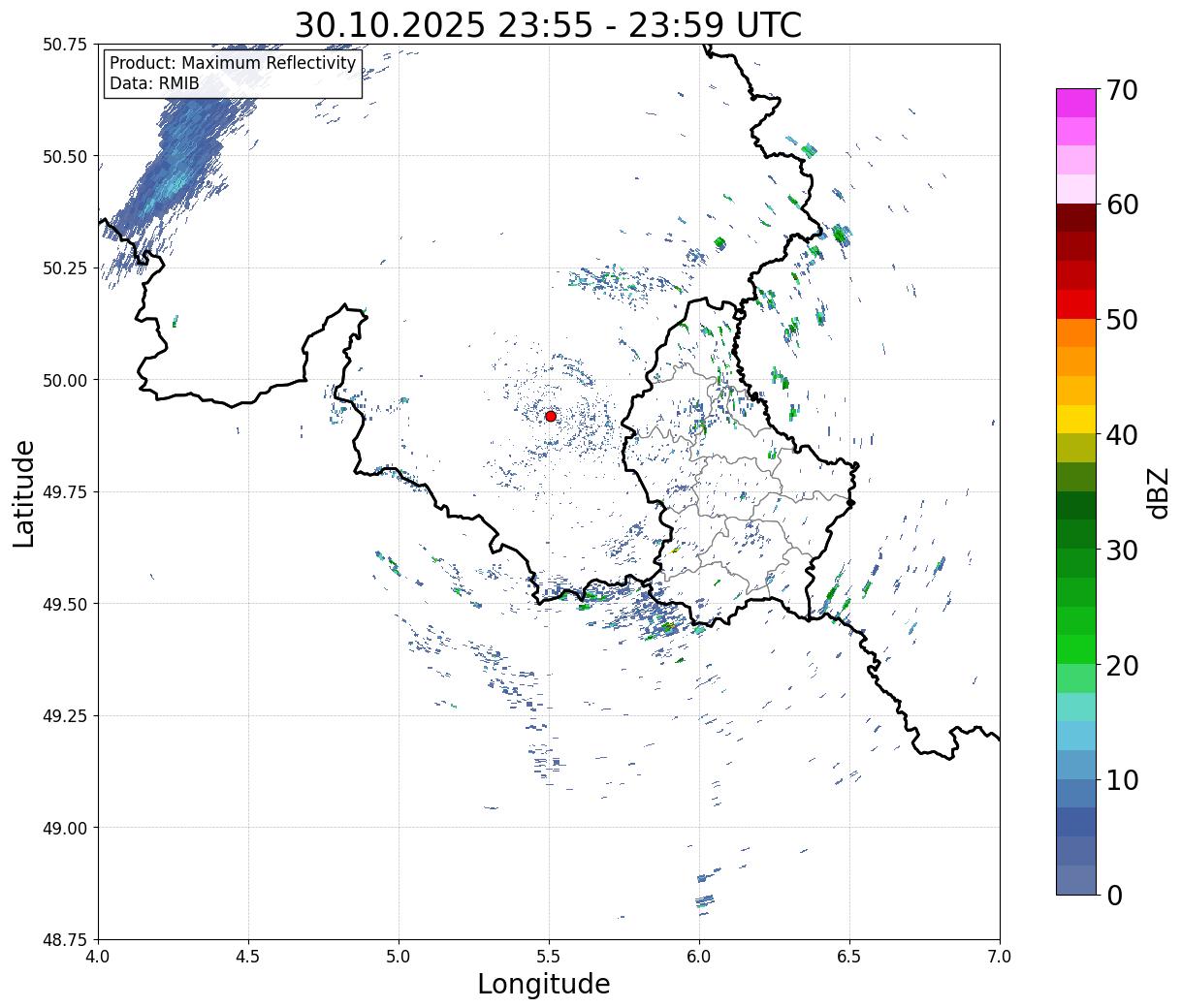The image size is (1182, 1008).
Task: Click the y-axis tick label 49.50
Action: (65, 604)
